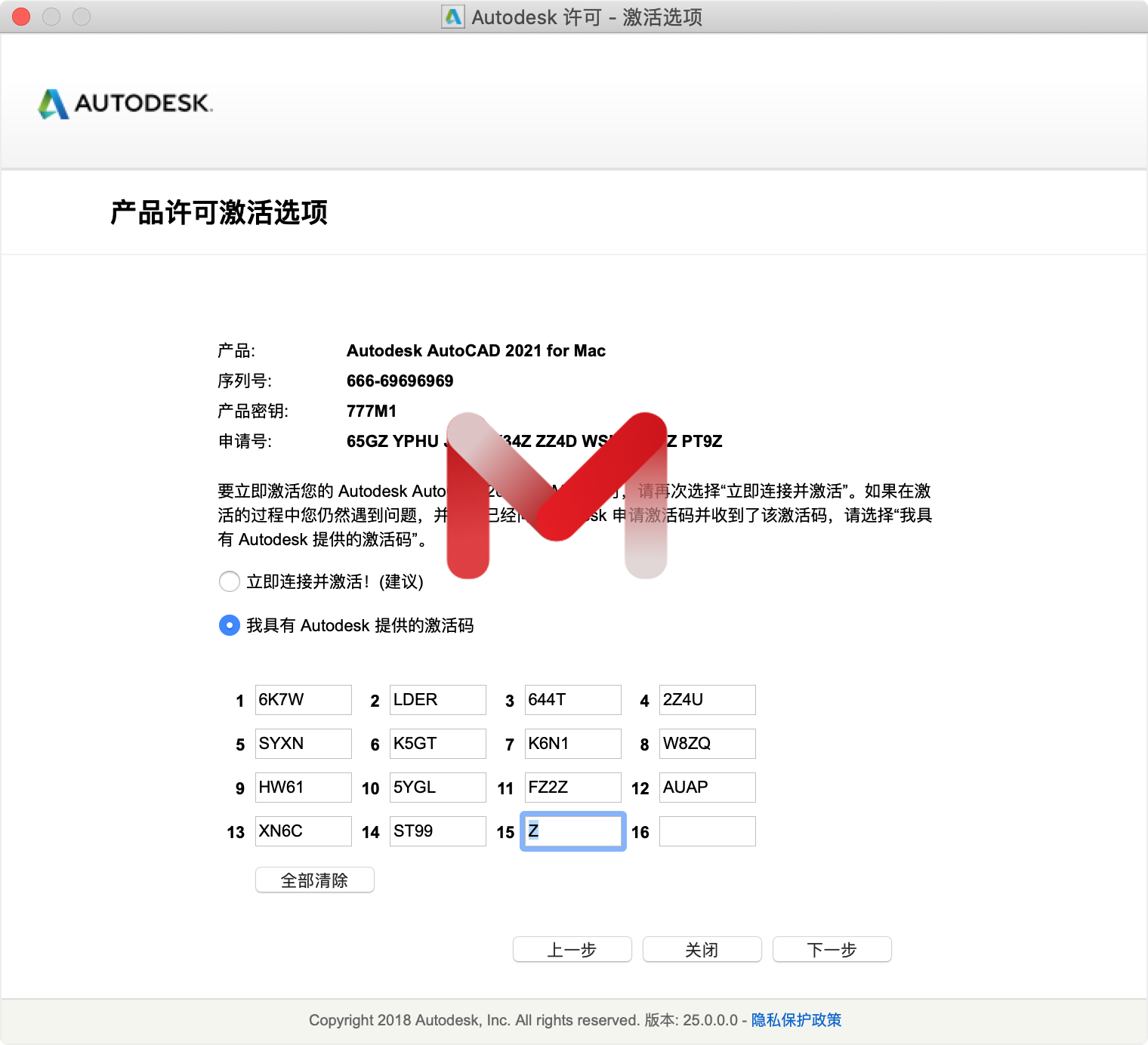Viewport: 1148px width, 1045px height.
Task: Click the Autodesk icon in title bar
Action: pyautogui.click(x=453, y=17)
